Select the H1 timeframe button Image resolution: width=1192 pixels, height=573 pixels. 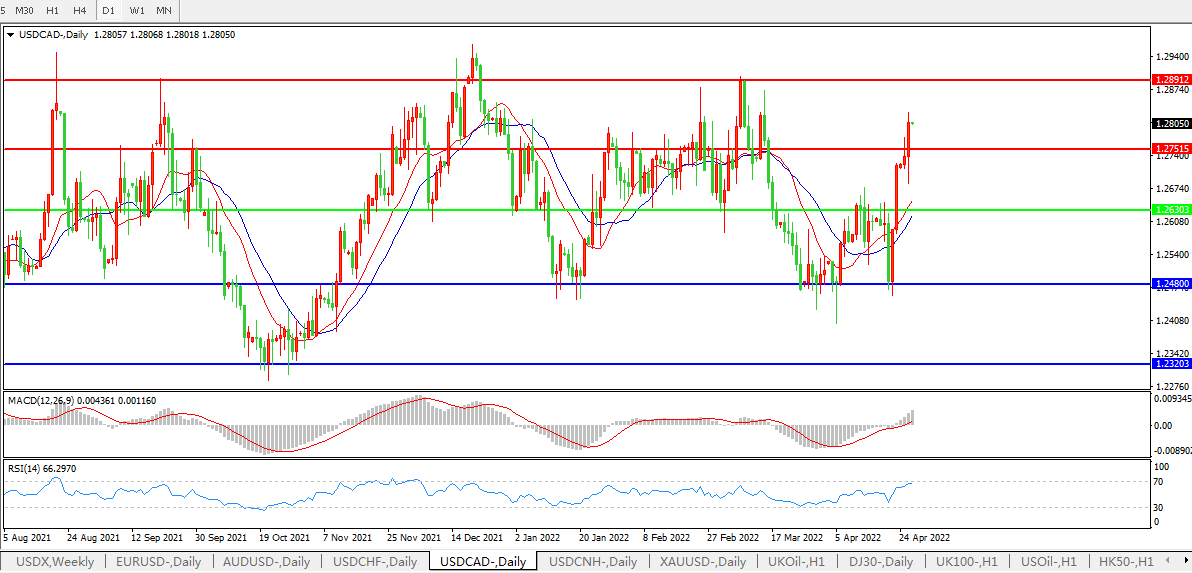coord(52,10)
